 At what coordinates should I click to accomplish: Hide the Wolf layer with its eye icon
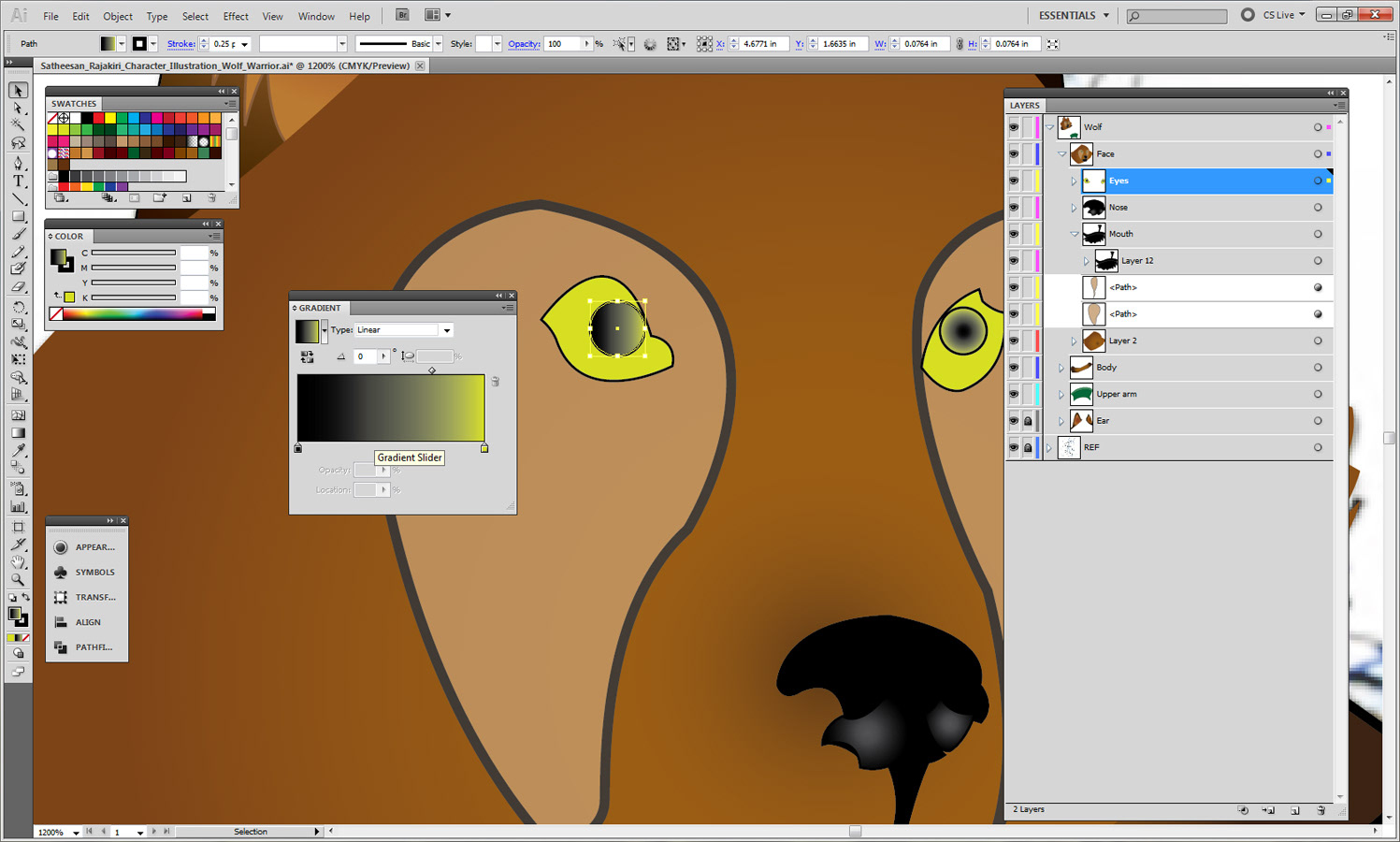point(1014,127)
